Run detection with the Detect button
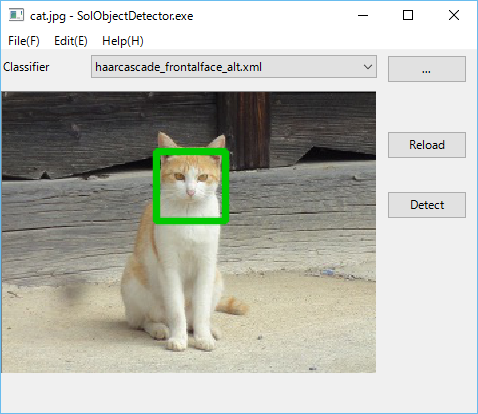This screenshot has height=414, width=478. tap(427, 205)
